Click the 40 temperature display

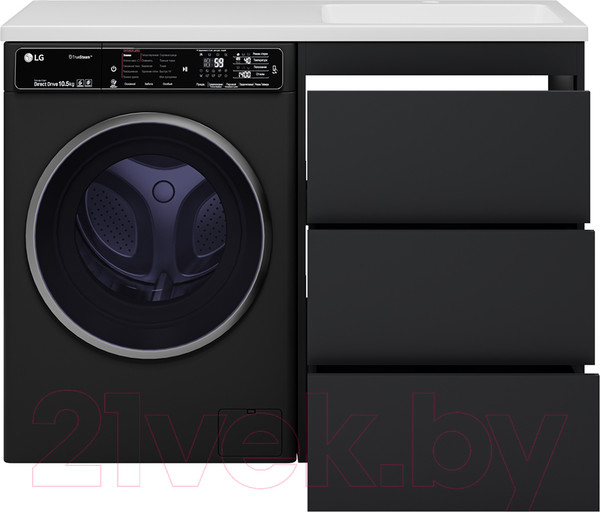(x=247, y=60)
